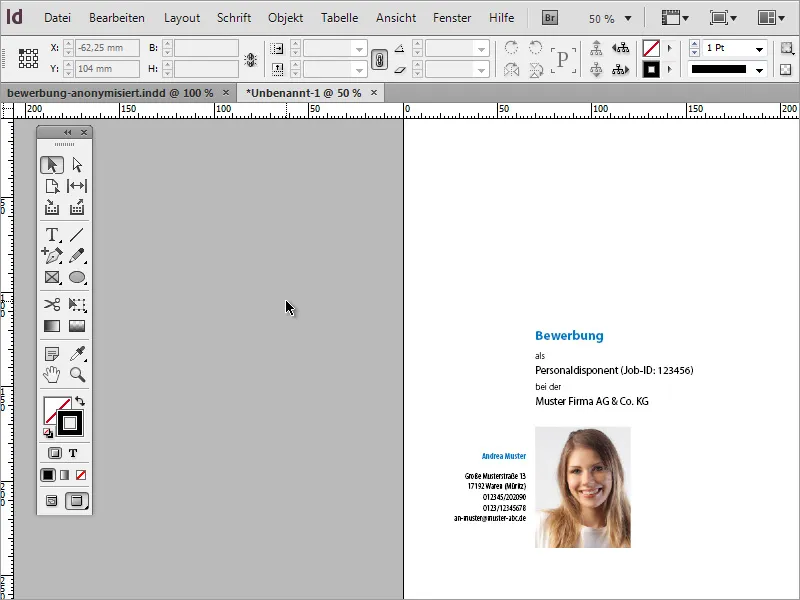Image resolution: width=800 pixels, height=600 pixels.
Task: Switch to Preview view mode
Action: coord(77,501)
